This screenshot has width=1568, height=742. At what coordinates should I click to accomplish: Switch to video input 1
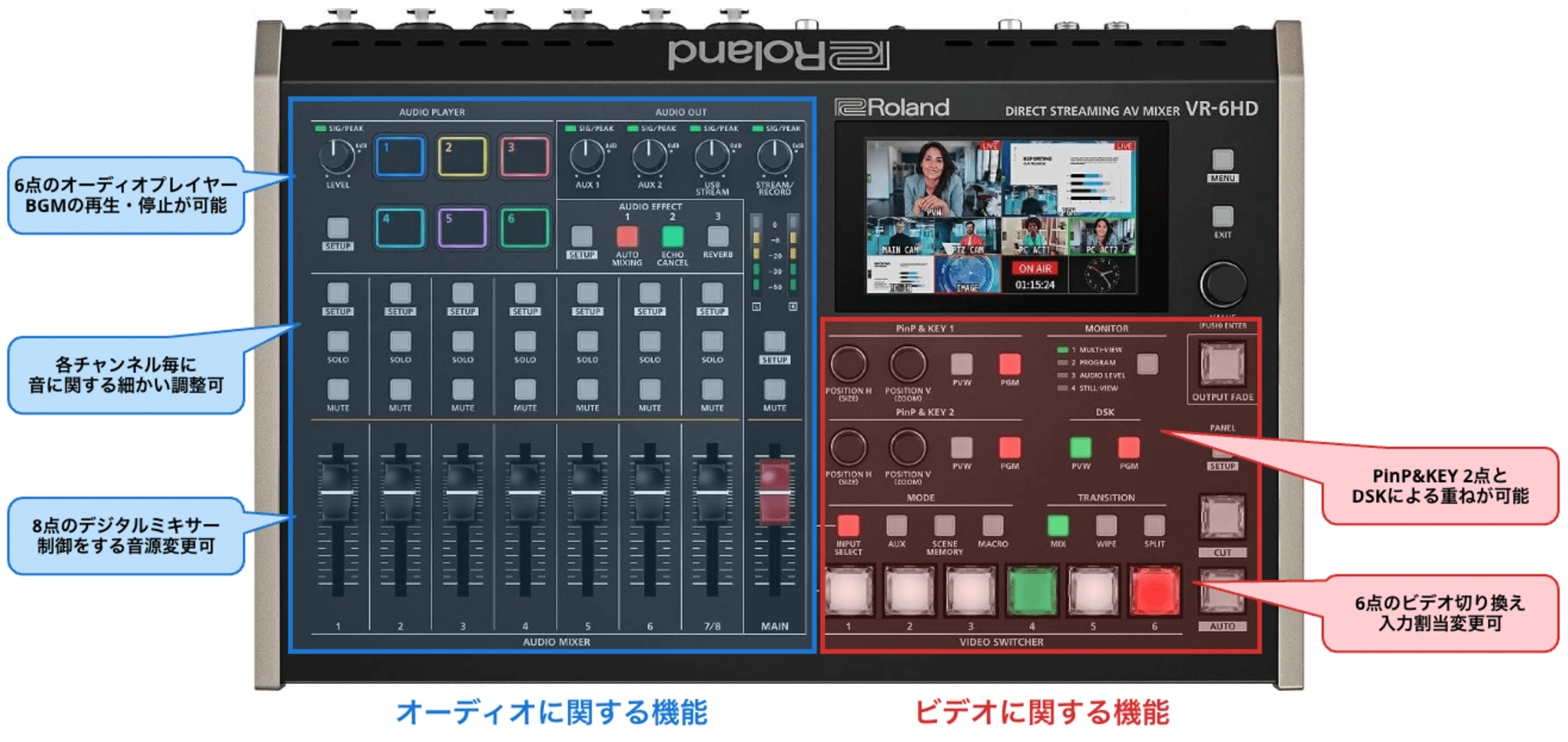848,591
